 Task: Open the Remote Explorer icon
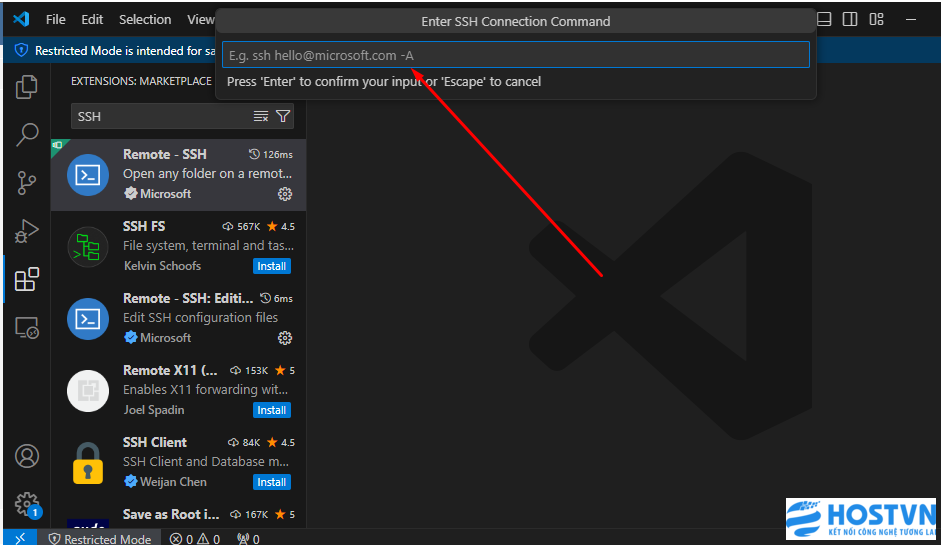pos(26,328)
